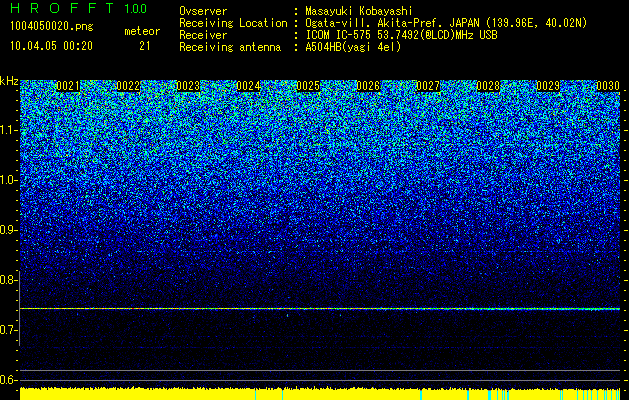
Task: Click the 0.9 frequency axis label
Action: [x=7, y=230]
